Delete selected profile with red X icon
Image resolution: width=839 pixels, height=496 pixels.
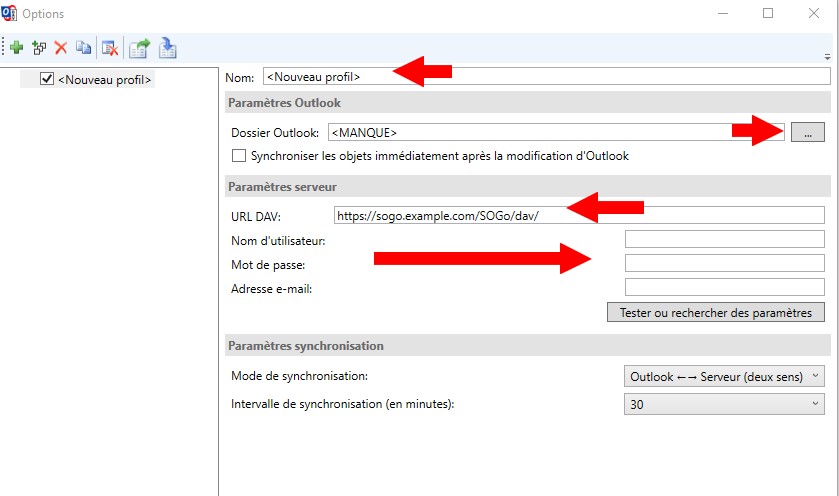61,47
